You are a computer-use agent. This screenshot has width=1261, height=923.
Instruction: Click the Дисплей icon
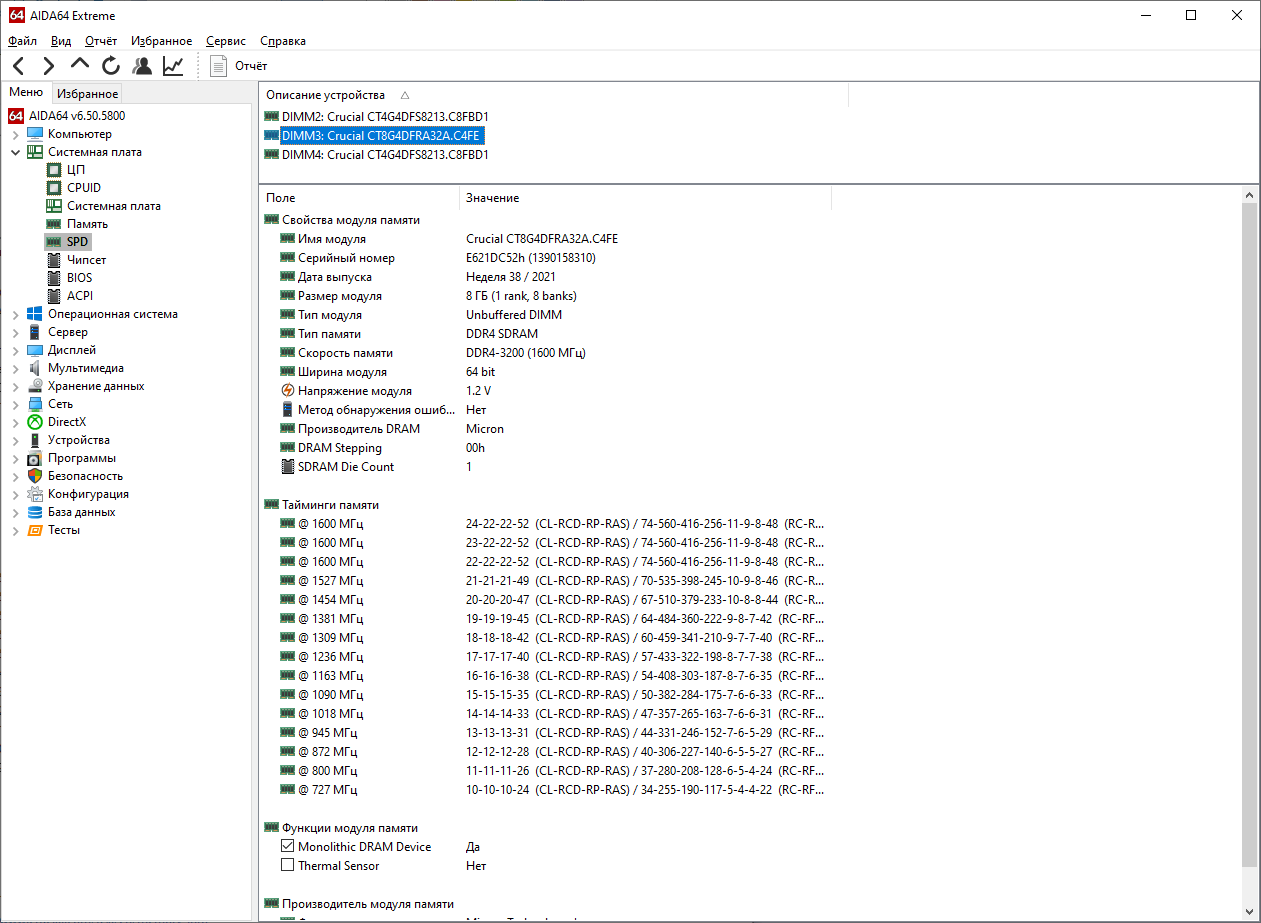(35, 350)
